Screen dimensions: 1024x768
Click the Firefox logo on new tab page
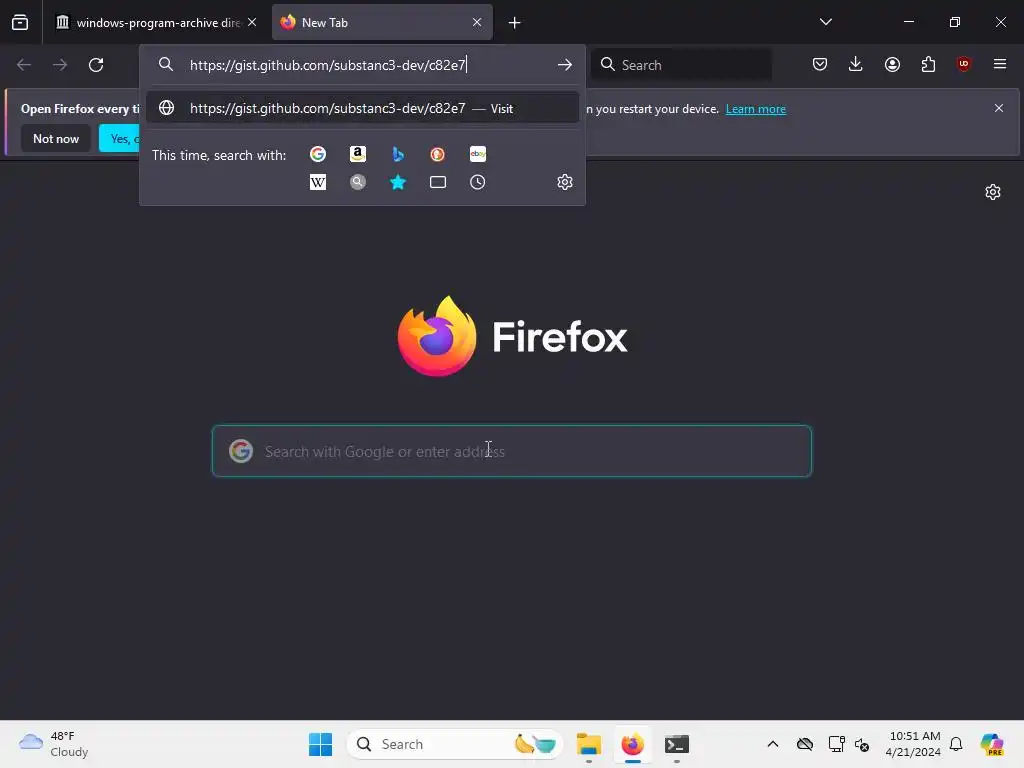click(x=512, y=336)
